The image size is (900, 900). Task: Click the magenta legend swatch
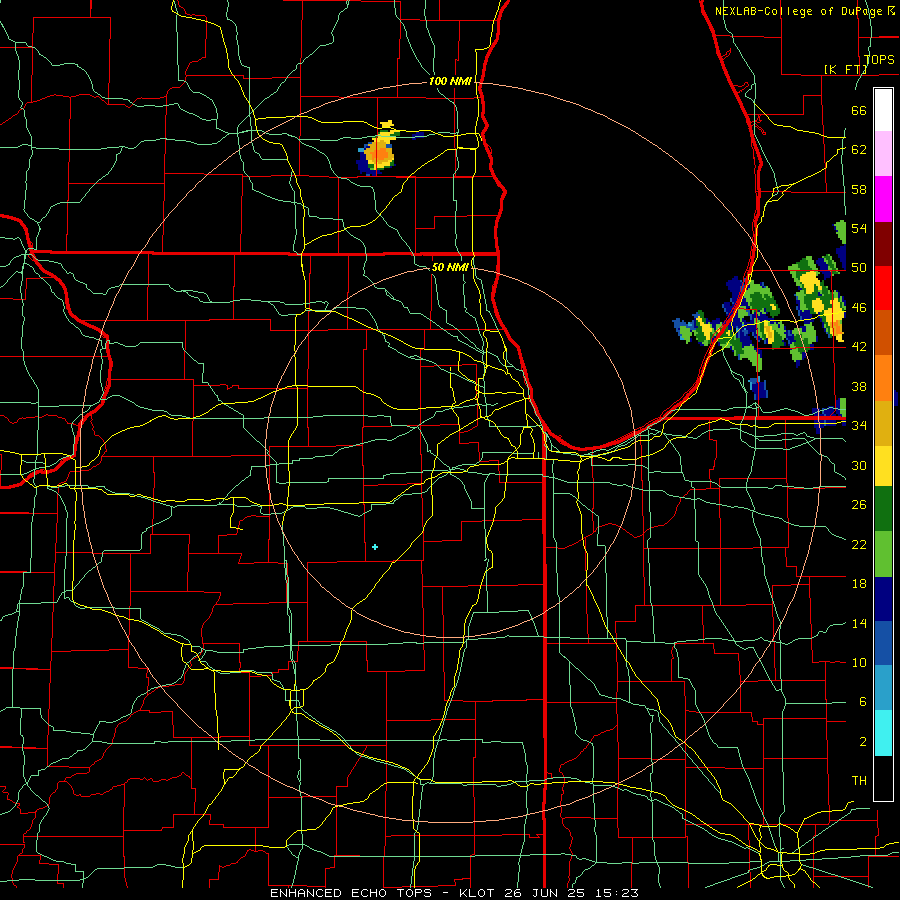point(883,199)
